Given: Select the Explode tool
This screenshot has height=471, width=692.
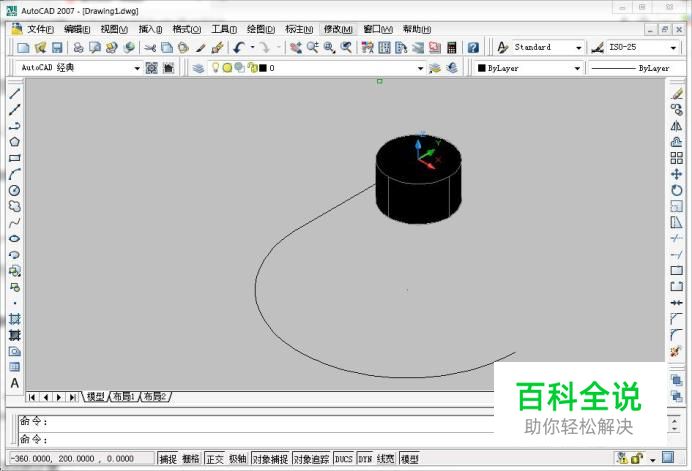Looking at the screenshot, I should (x=677, y=351).
